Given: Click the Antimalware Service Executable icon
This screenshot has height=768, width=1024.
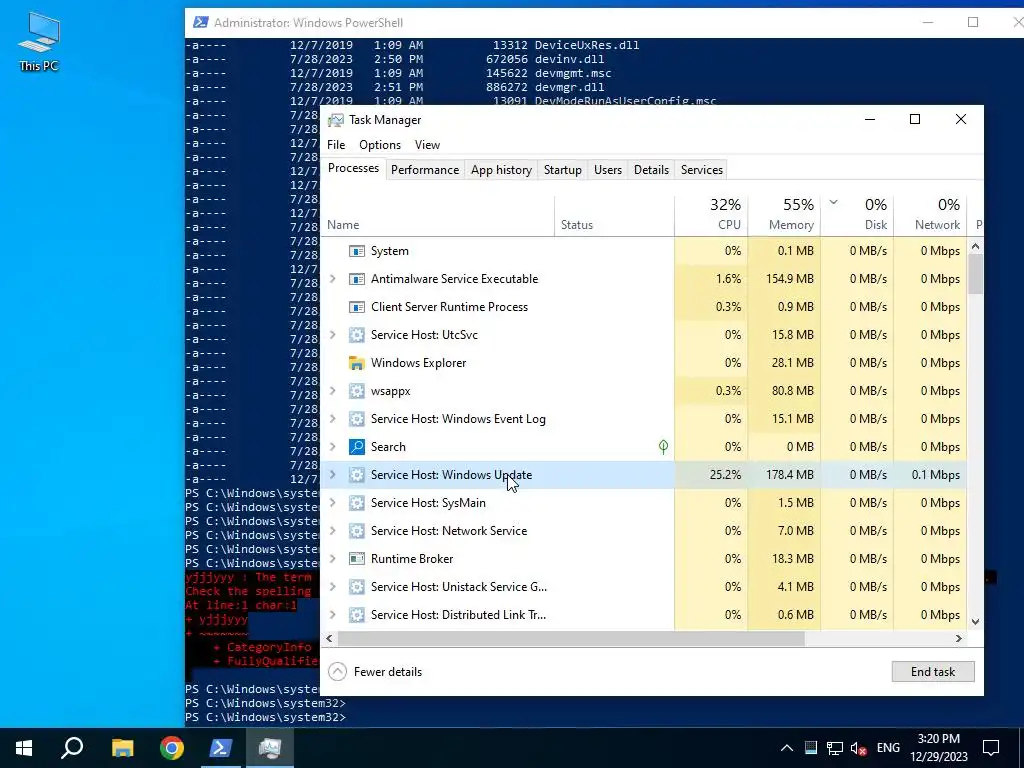Looking at the screenshot, I should (x=357, y=280).
